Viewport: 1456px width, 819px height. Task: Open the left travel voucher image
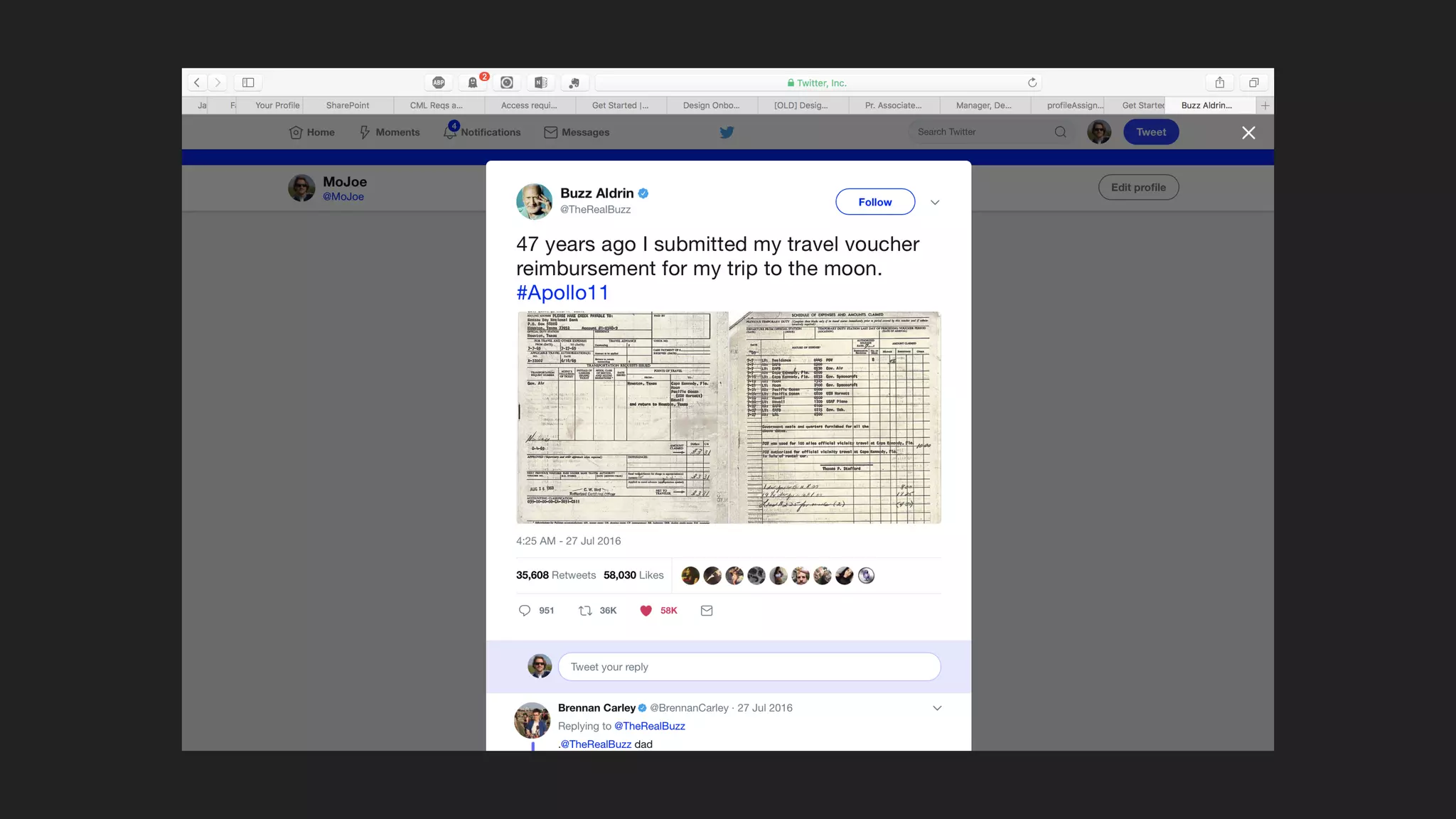pos(622,417)
